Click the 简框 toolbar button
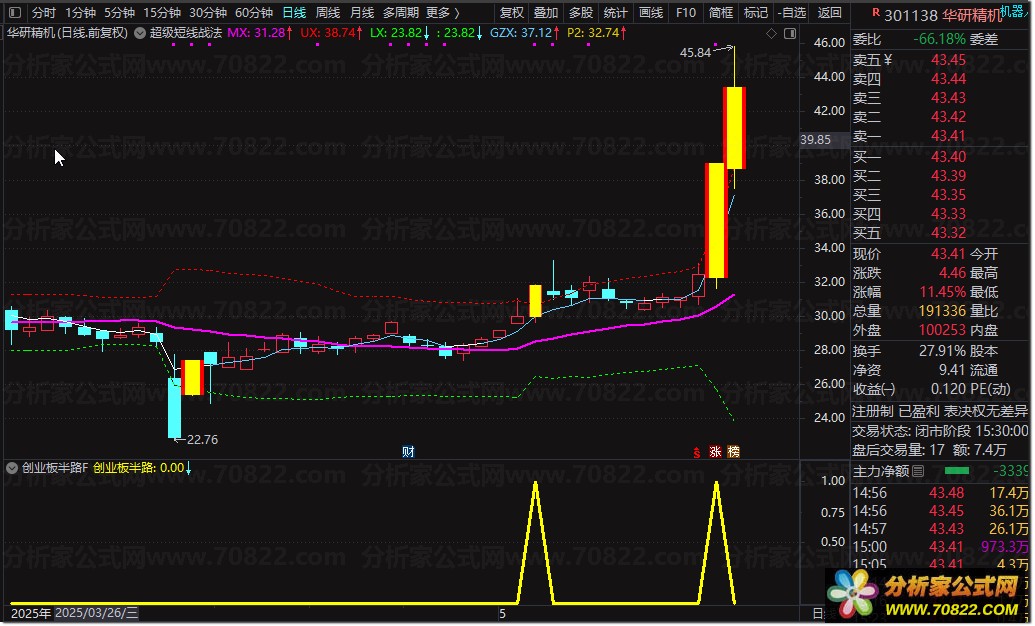This screenshot has width=1035, height=626. coord(721,13)
